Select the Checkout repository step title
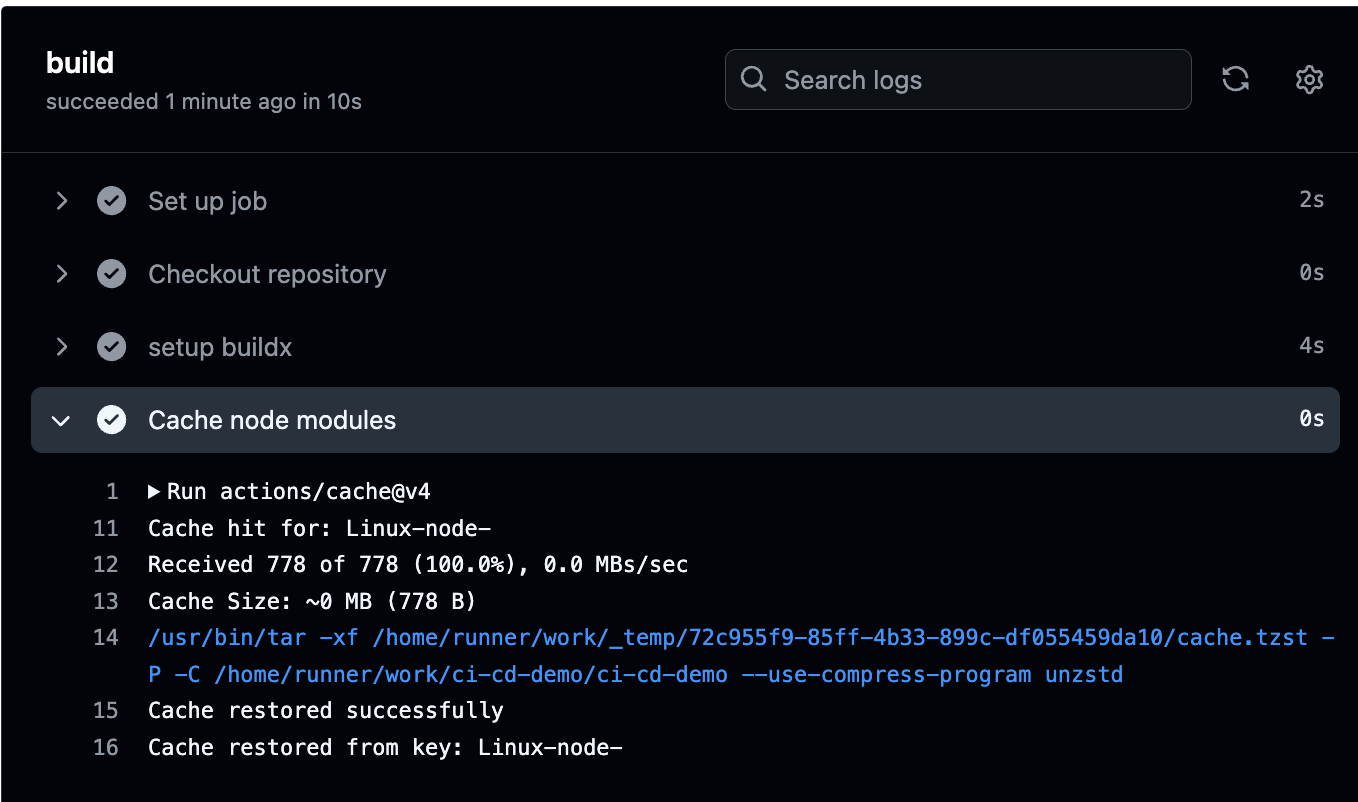This screenshot has height=802, width=1358. 267,274
